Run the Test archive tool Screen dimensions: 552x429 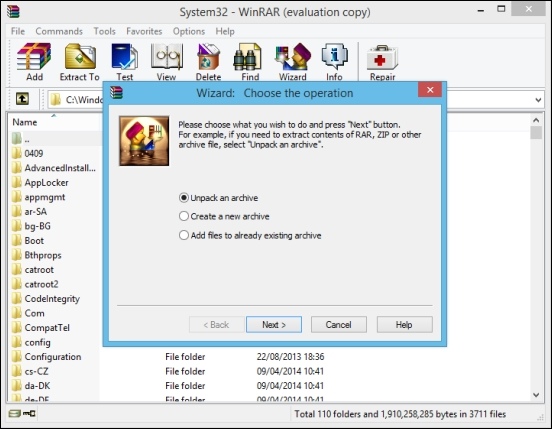coord(125,62)
